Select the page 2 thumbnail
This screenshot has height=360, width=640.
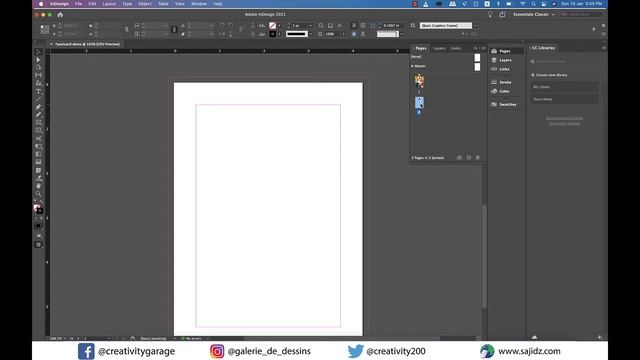[419, 102]
